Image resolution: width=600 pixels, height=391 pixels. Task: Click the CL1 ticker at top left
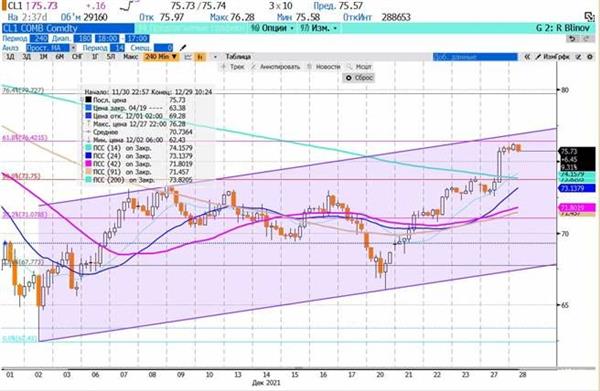(15, 6)
